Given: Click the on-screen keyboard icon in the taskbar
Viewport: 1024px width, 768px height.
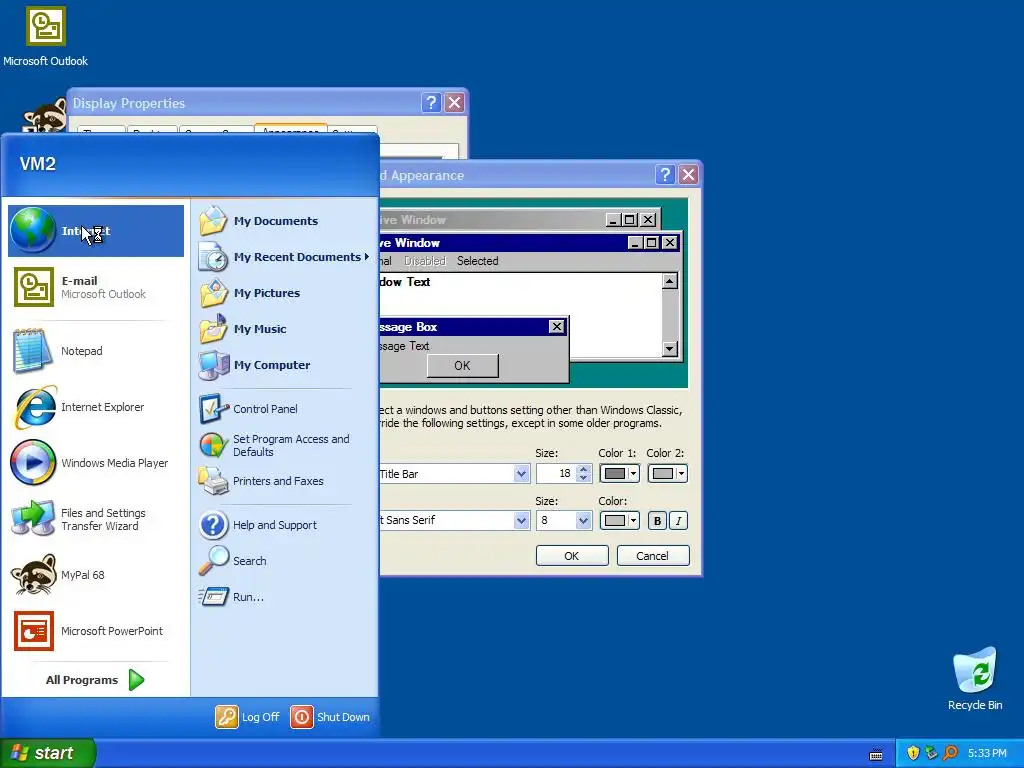Looking at the screenshot, I should click(876, 754).
